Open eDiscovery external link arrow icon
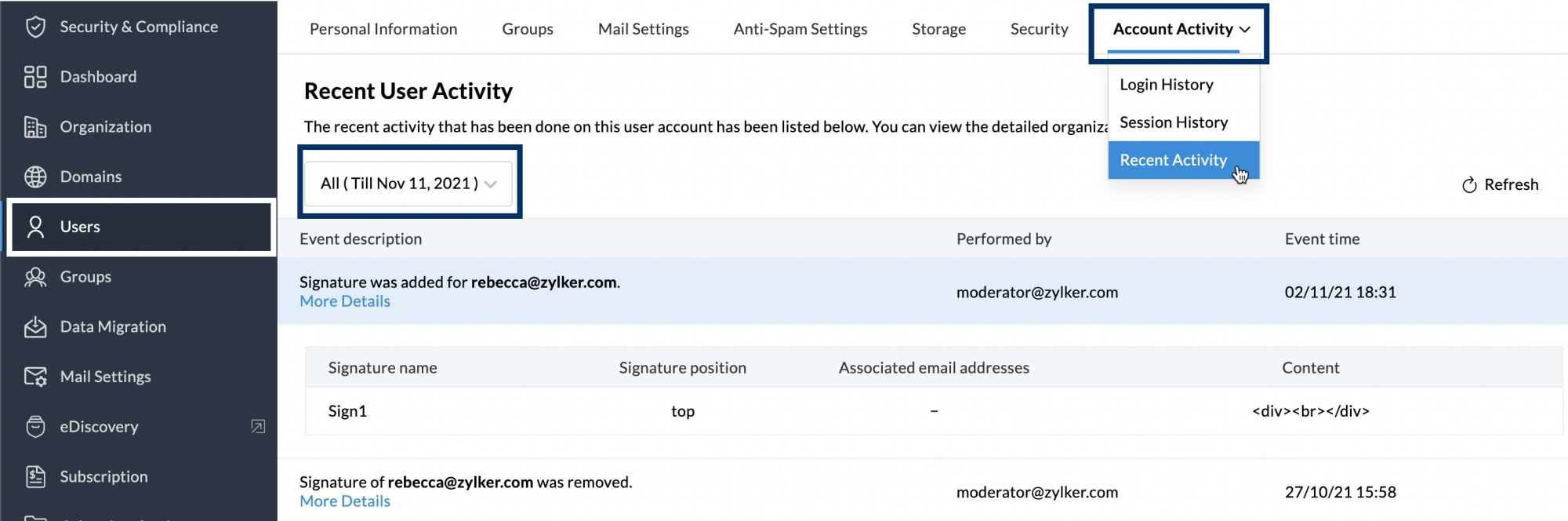Screen dimensions: 1568x521 coord(258,426)
